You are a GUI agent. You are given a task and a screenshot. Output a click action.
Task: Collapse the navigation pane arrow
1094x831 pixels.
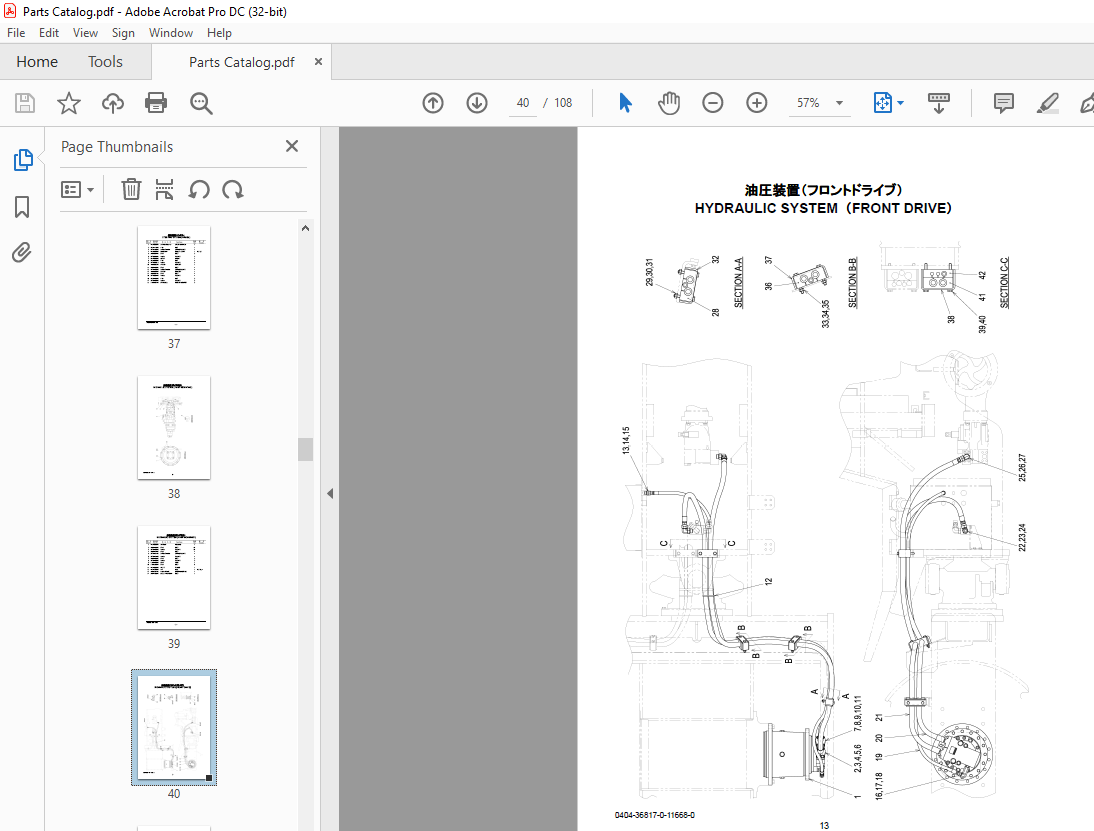(x=330, y=493)
